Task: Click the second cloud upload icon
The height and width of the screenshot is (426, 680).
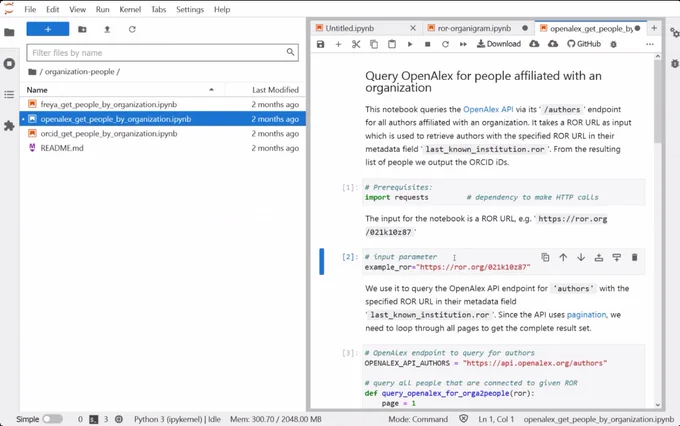Action: (x=552, y=44)
